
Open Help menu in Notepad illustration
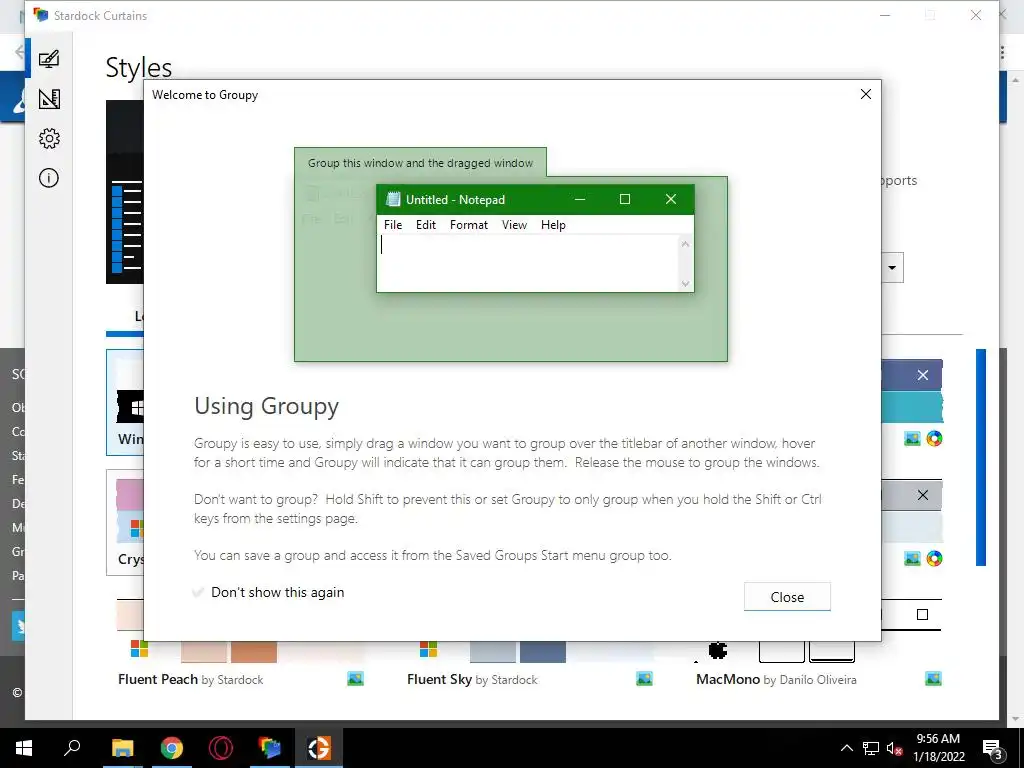[x=553, y=225]
